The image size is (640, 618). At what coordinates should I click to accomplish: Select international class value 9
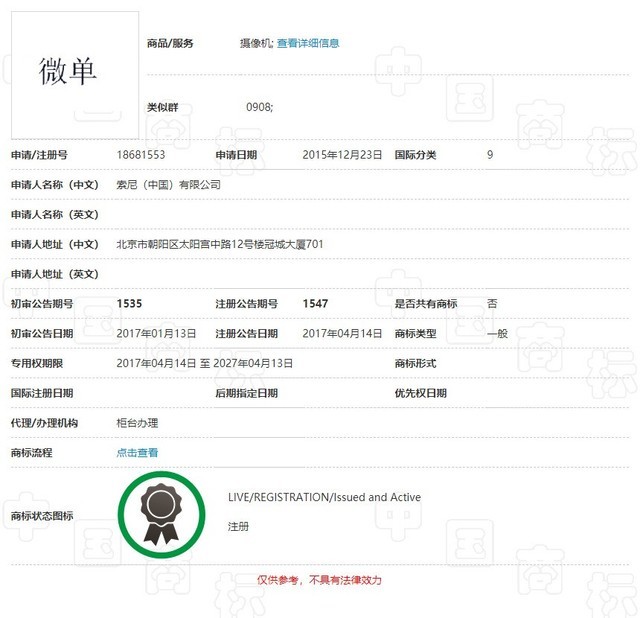click(x=490, y=155)
